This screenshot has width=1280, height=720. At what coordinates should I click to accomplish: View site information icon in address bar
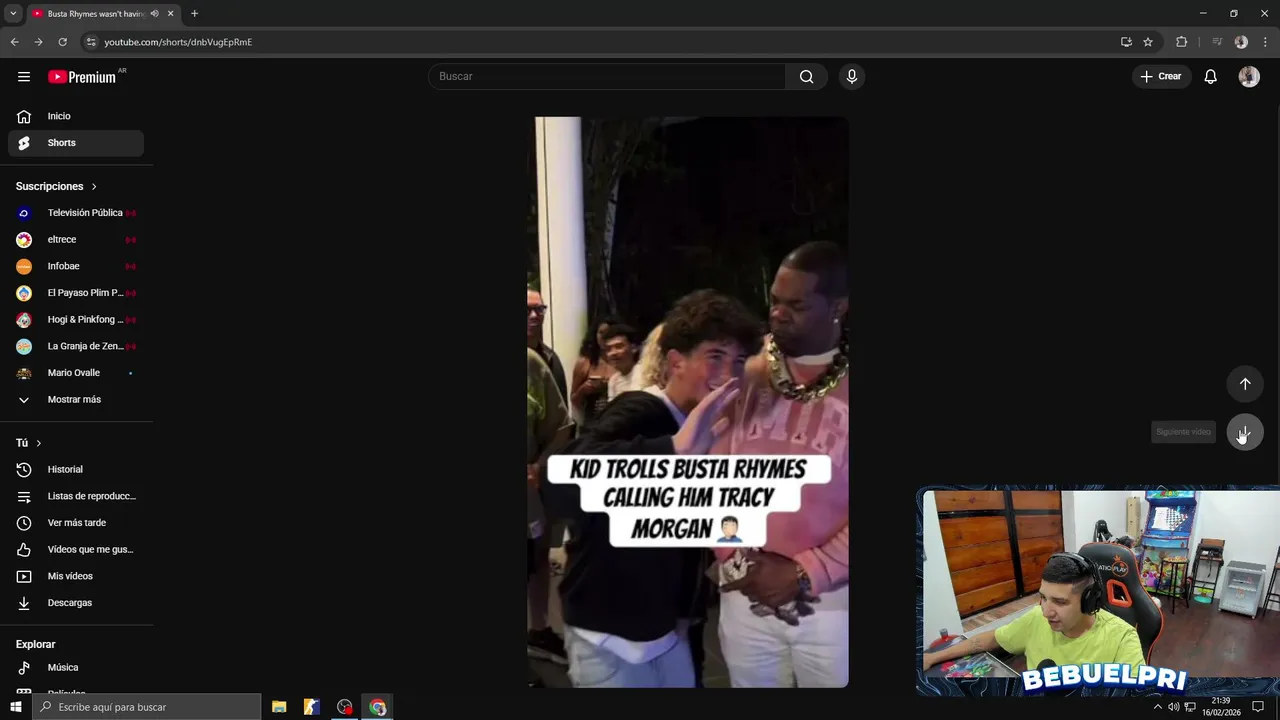tap(91, 42)
